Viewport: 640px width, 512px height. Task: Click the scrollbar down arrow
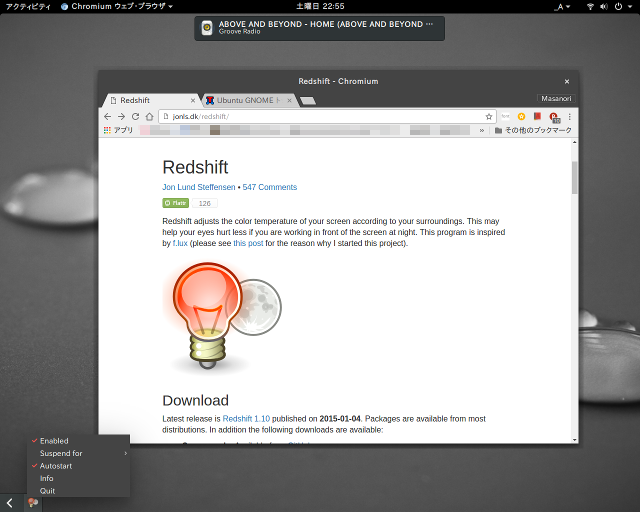coord(574,440)
